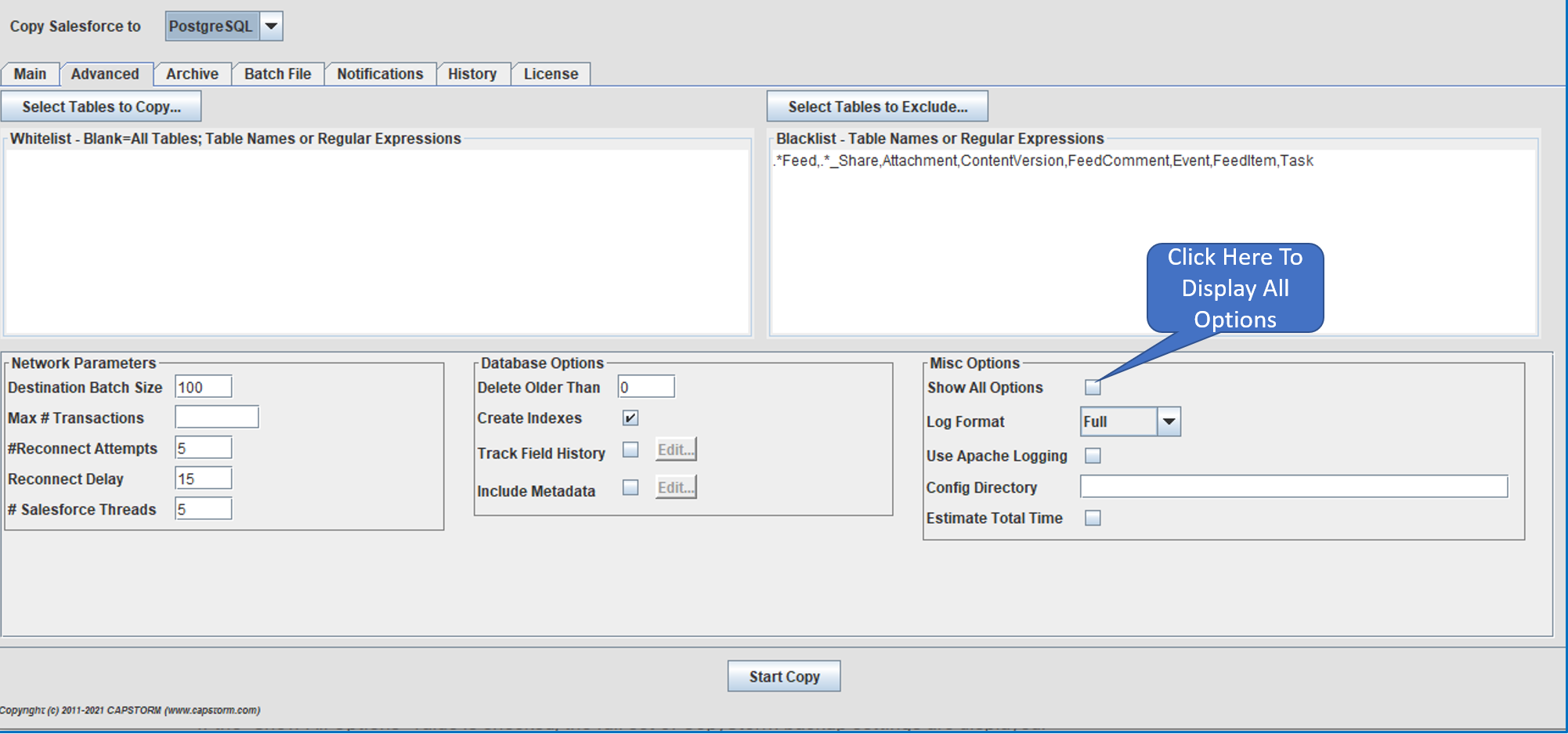The image size is (1568, 734).
Task: Click the Delete Older Than field
Action: tap(646, 387)
